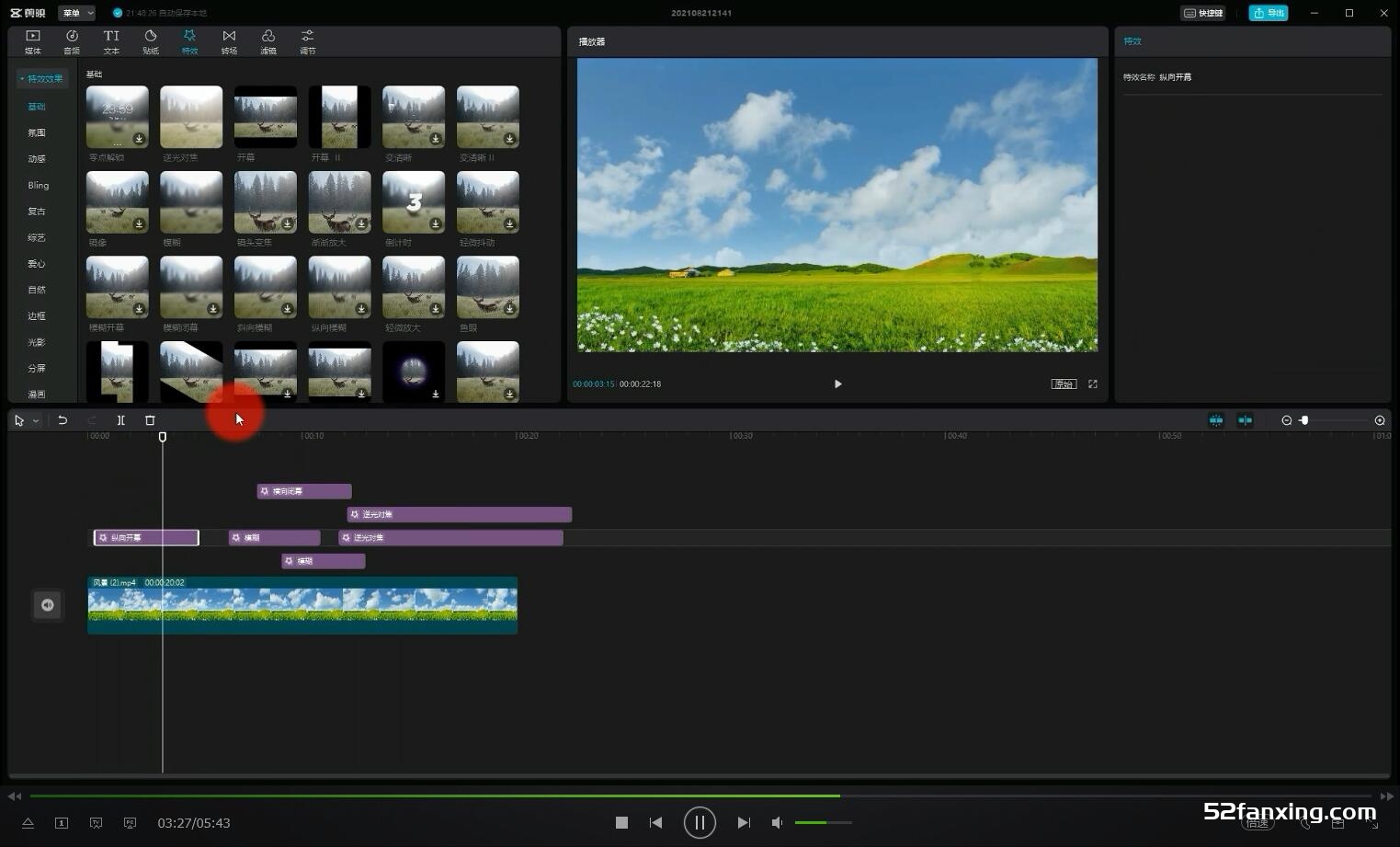
Task: Download the 轻微放大 effect
Action: [436, 309]
